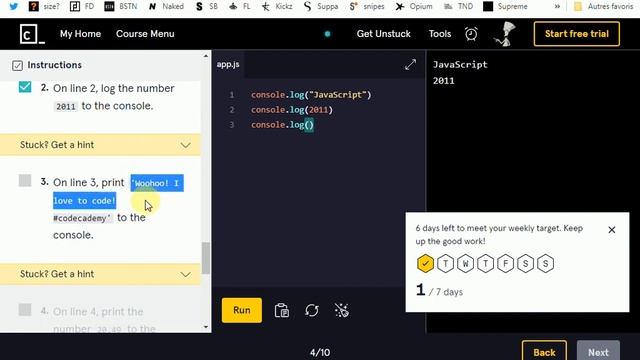Viewport: 640px width, 360px height.
Task: Click the scrollbar down arrow
Action: point(206,327)
